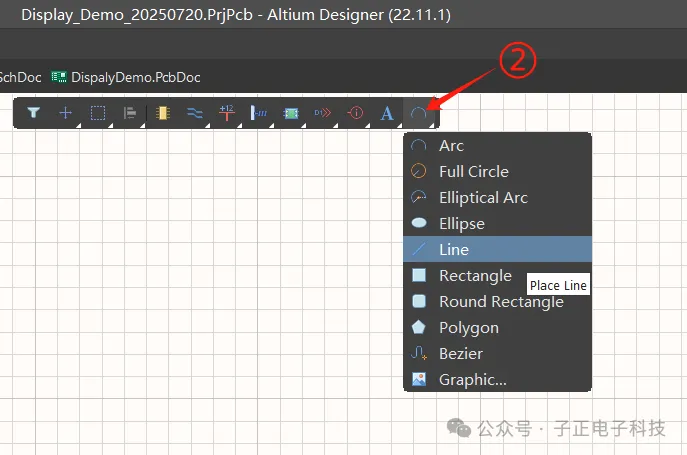Activate the rectangle select tool
Image resolution: width=687 pixels, height=455 pixels.
click(98, 113)
